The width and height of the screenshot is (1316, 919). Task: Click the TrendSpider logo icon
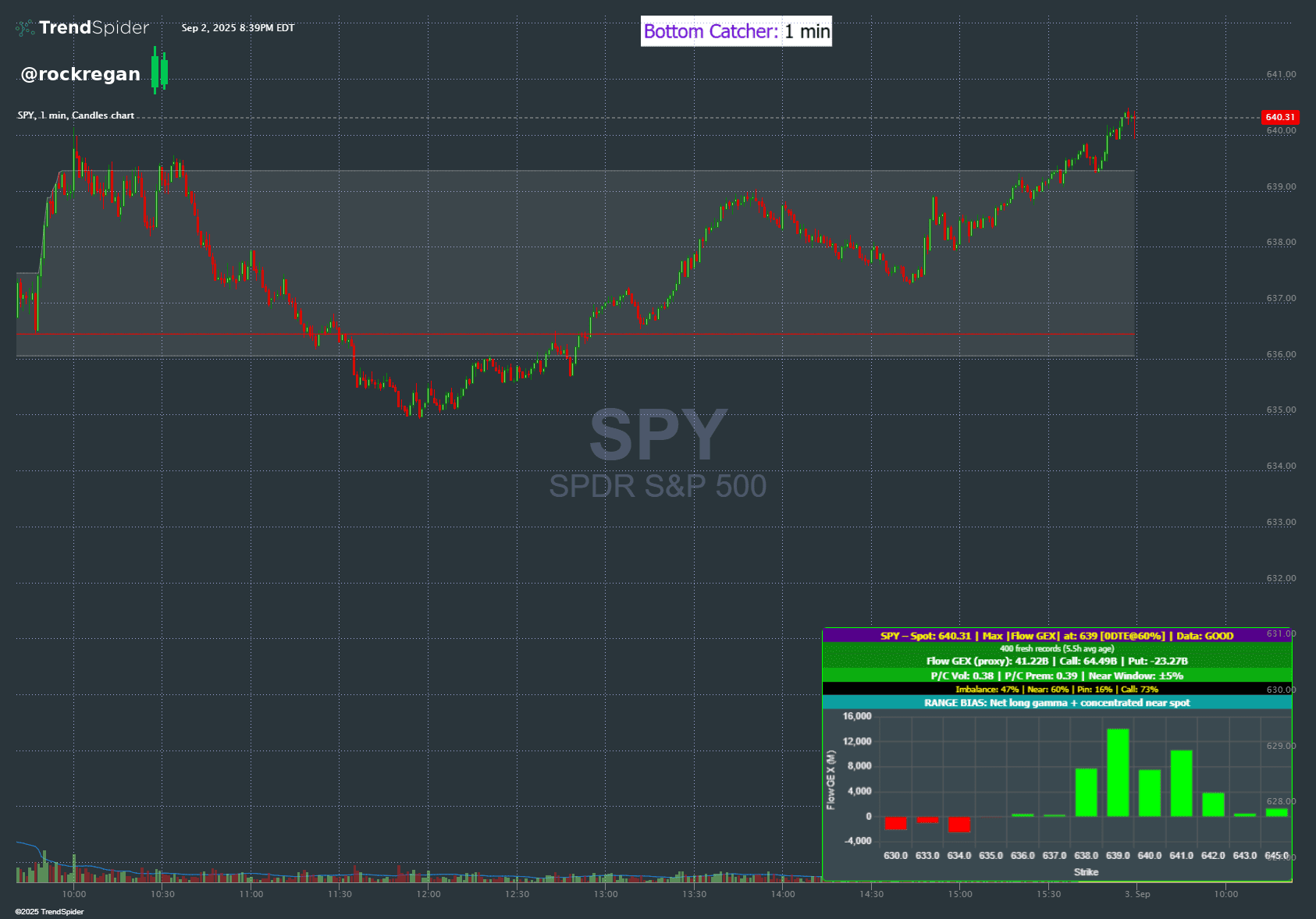tap(25, 28)
